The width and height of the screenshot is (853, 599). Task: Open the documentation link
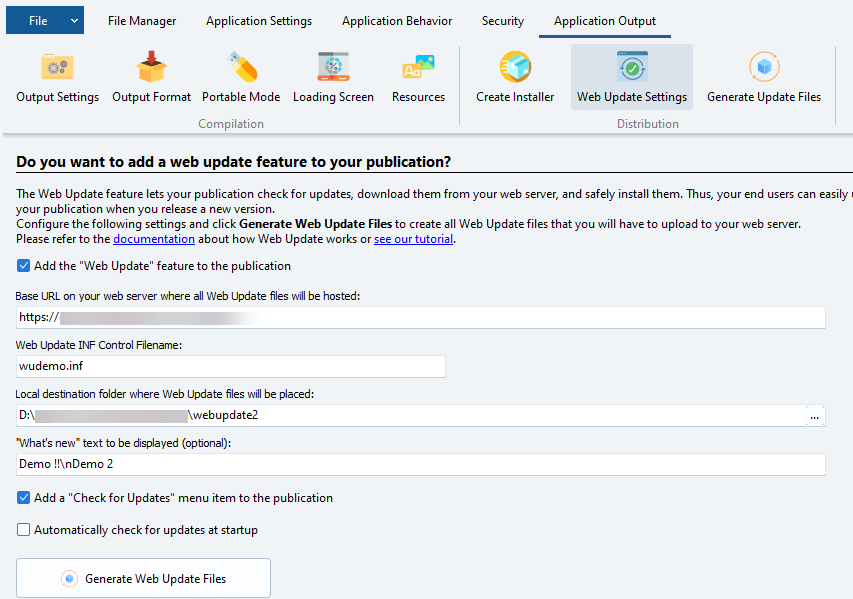[153, 240]
